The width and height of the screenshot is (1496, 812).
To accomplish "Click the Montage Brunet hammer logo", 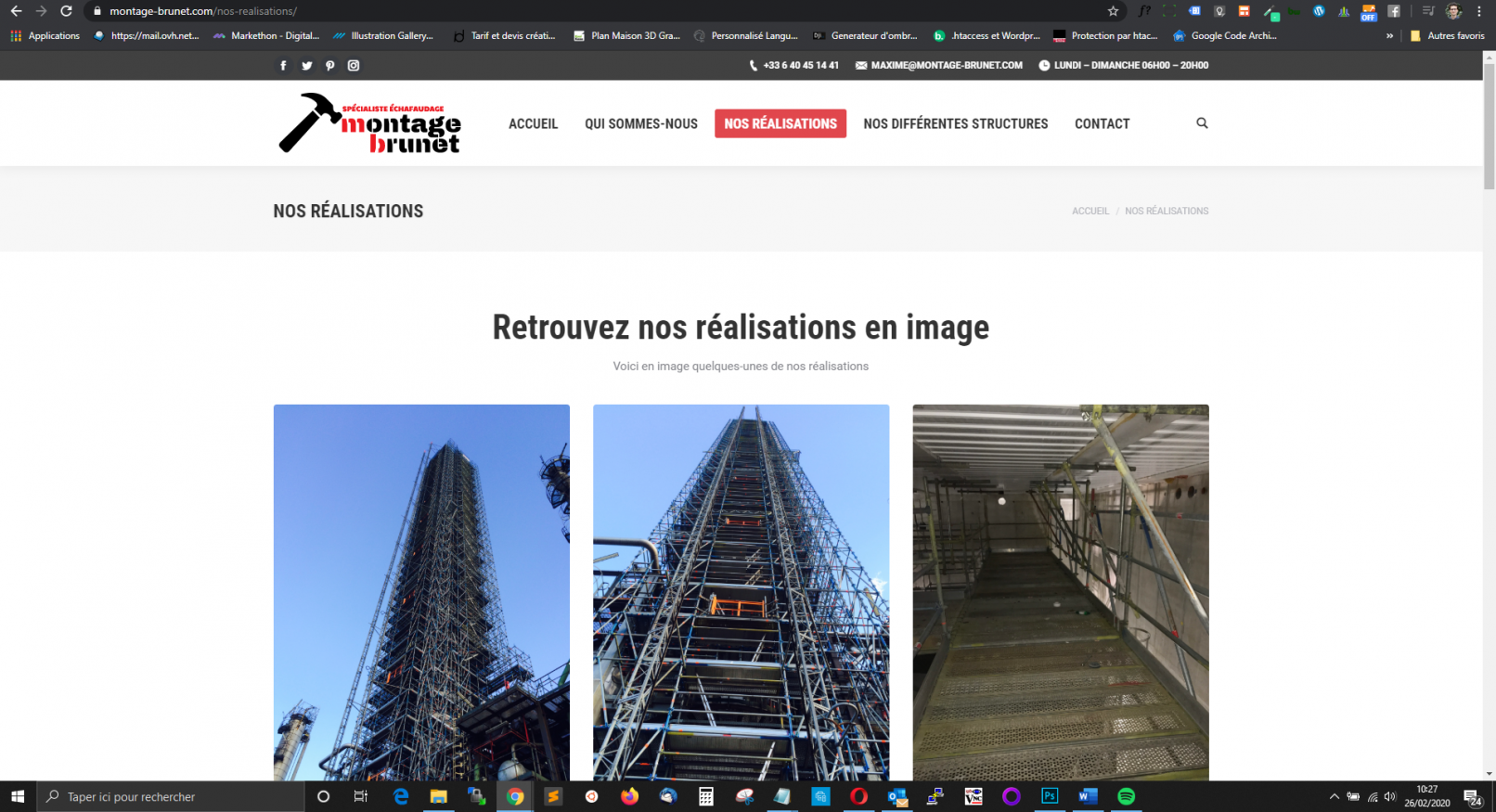I will 369,122.
